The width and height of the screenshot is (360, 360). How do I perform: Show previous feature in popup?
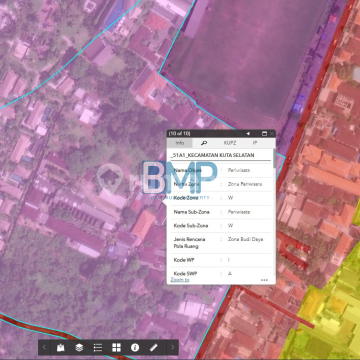248,134
